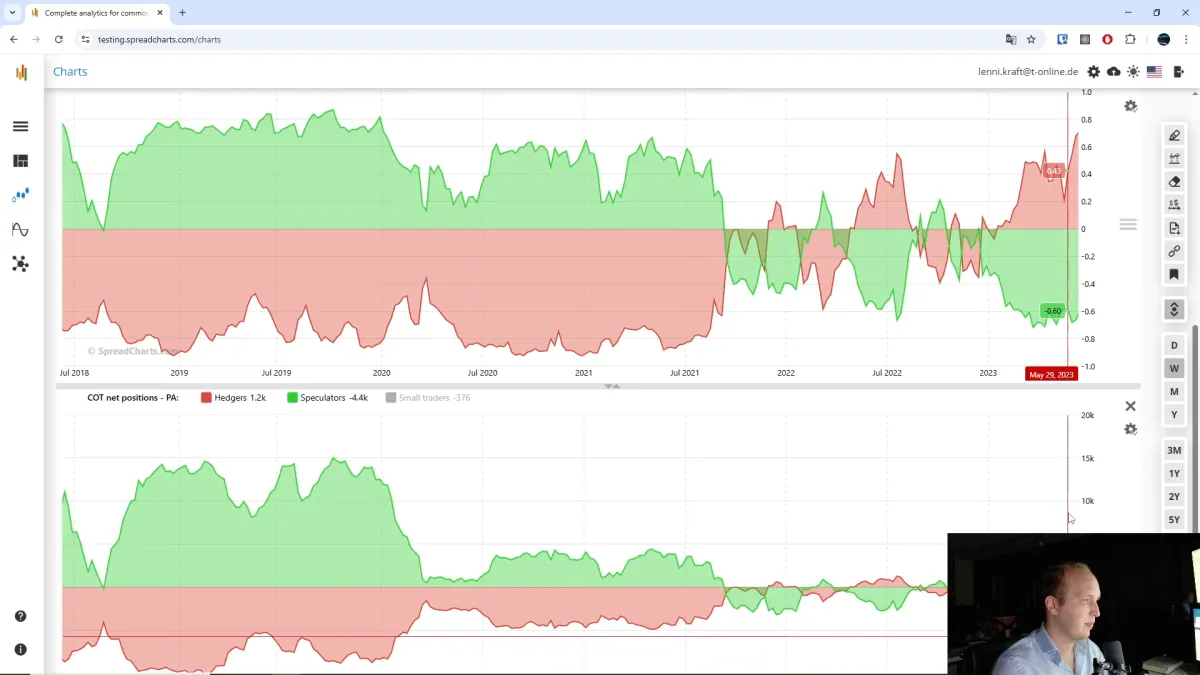Screen dimensions: 1200x675
Task: Select the drawing pencil tool
Action: click(x=1174, y=135)
